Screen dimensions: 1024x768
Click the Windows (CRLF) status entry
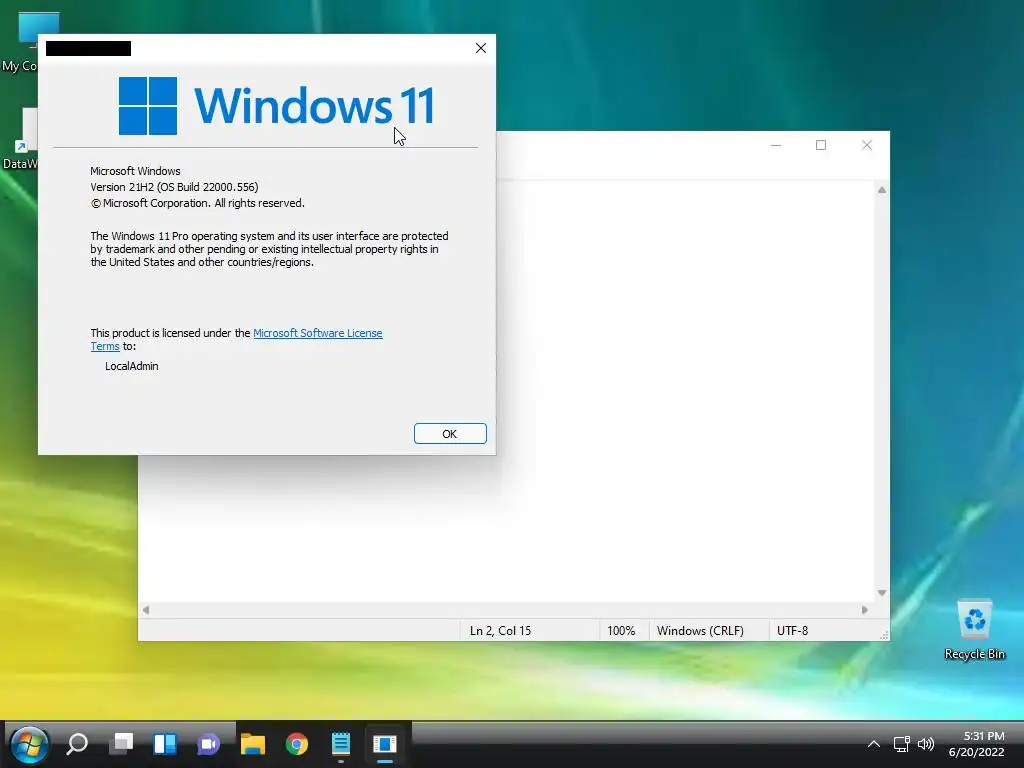(x=700, y=631)
